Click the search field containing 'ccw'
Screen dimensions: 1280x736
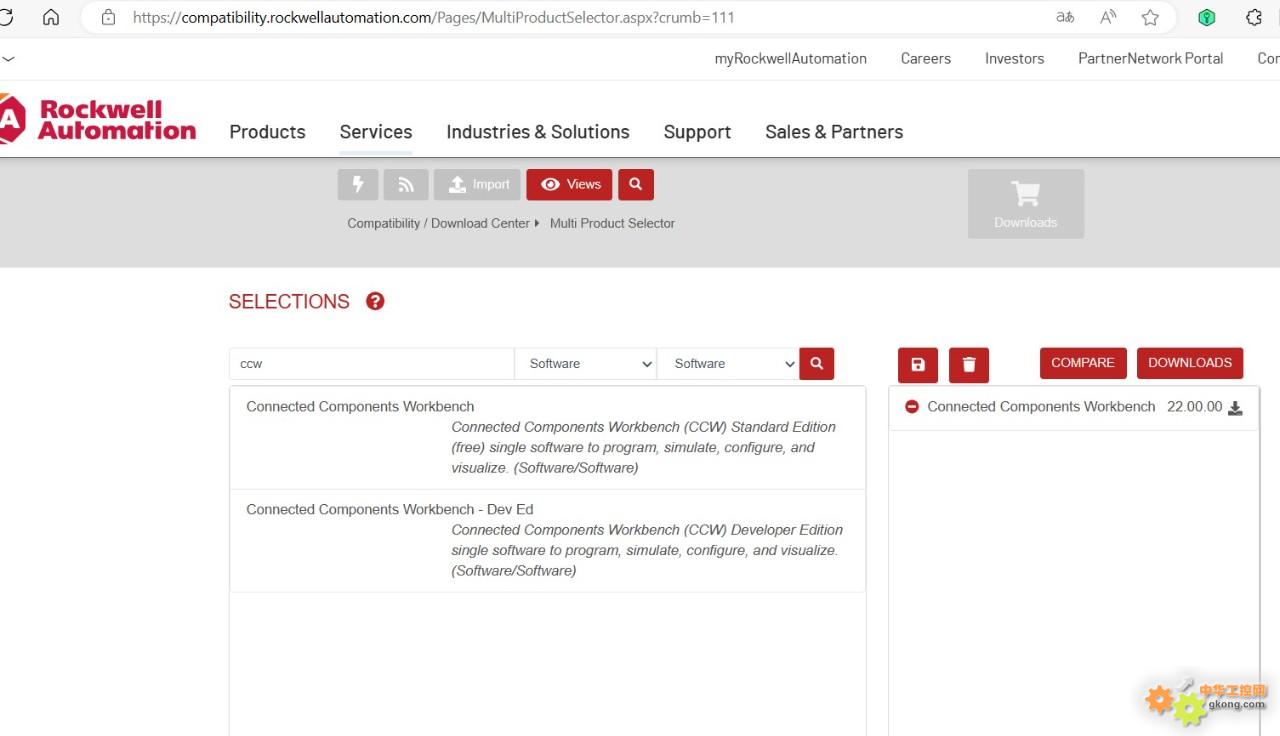coord(372,364)
